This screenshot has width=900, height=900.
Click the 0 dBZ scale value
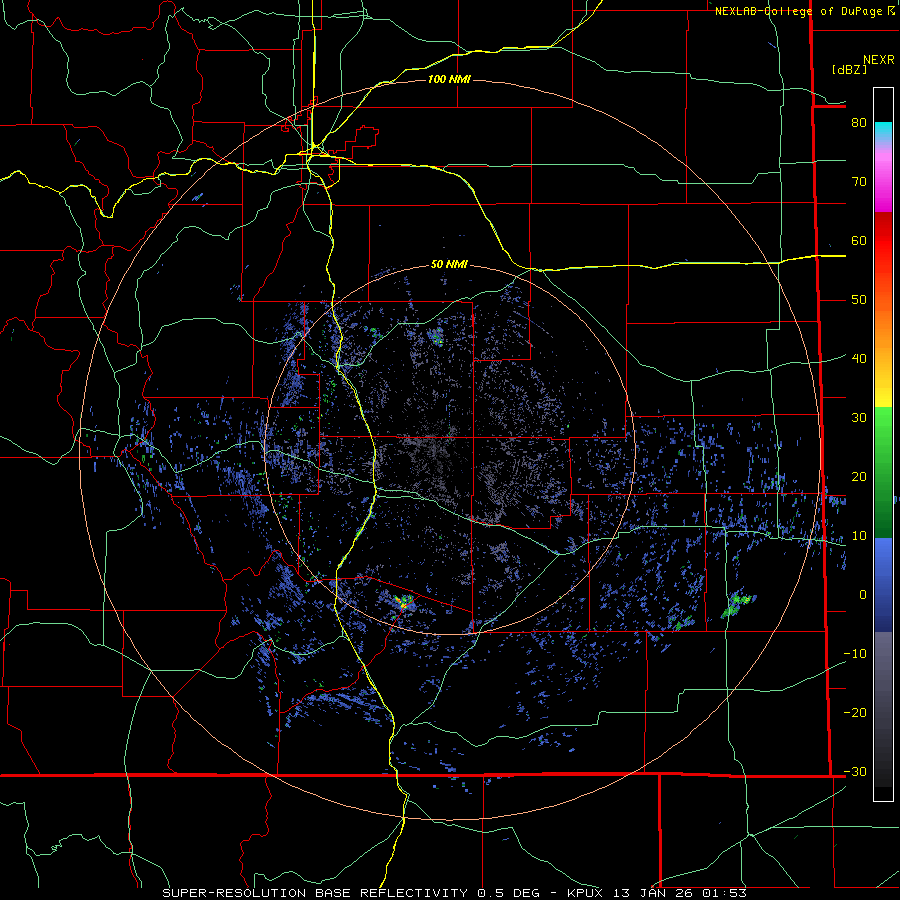click(863, 595)
